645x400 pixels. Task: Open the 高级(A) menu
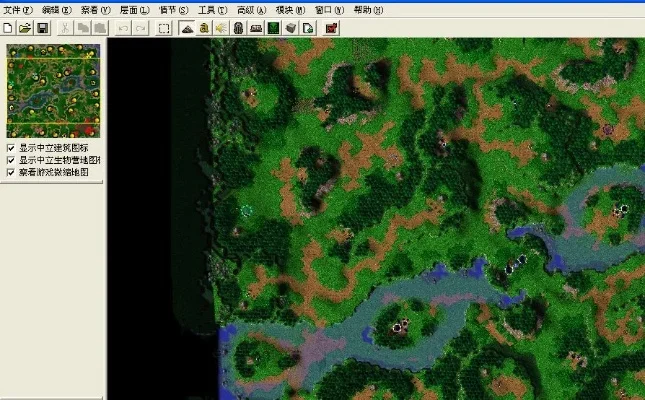pos(252,10)
